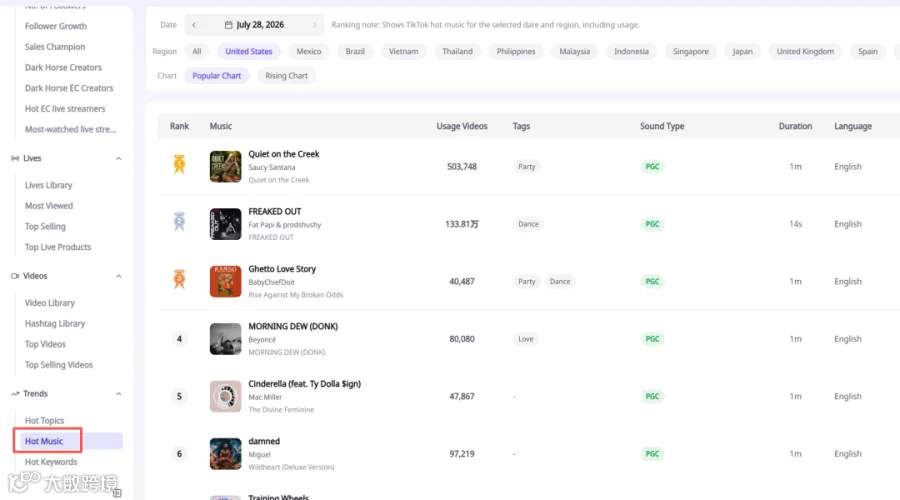The height and width of the screenshot is (500, 900).
Task: Collapse the Videos sidebar section
Action: (x=118, y=276)
